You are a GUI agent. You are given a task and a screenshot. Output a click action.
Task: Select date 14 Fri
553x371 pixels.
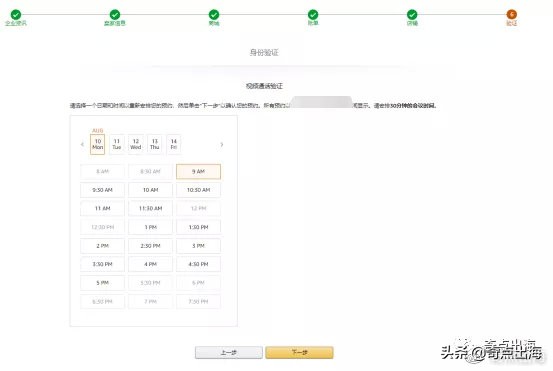point(174,144)
